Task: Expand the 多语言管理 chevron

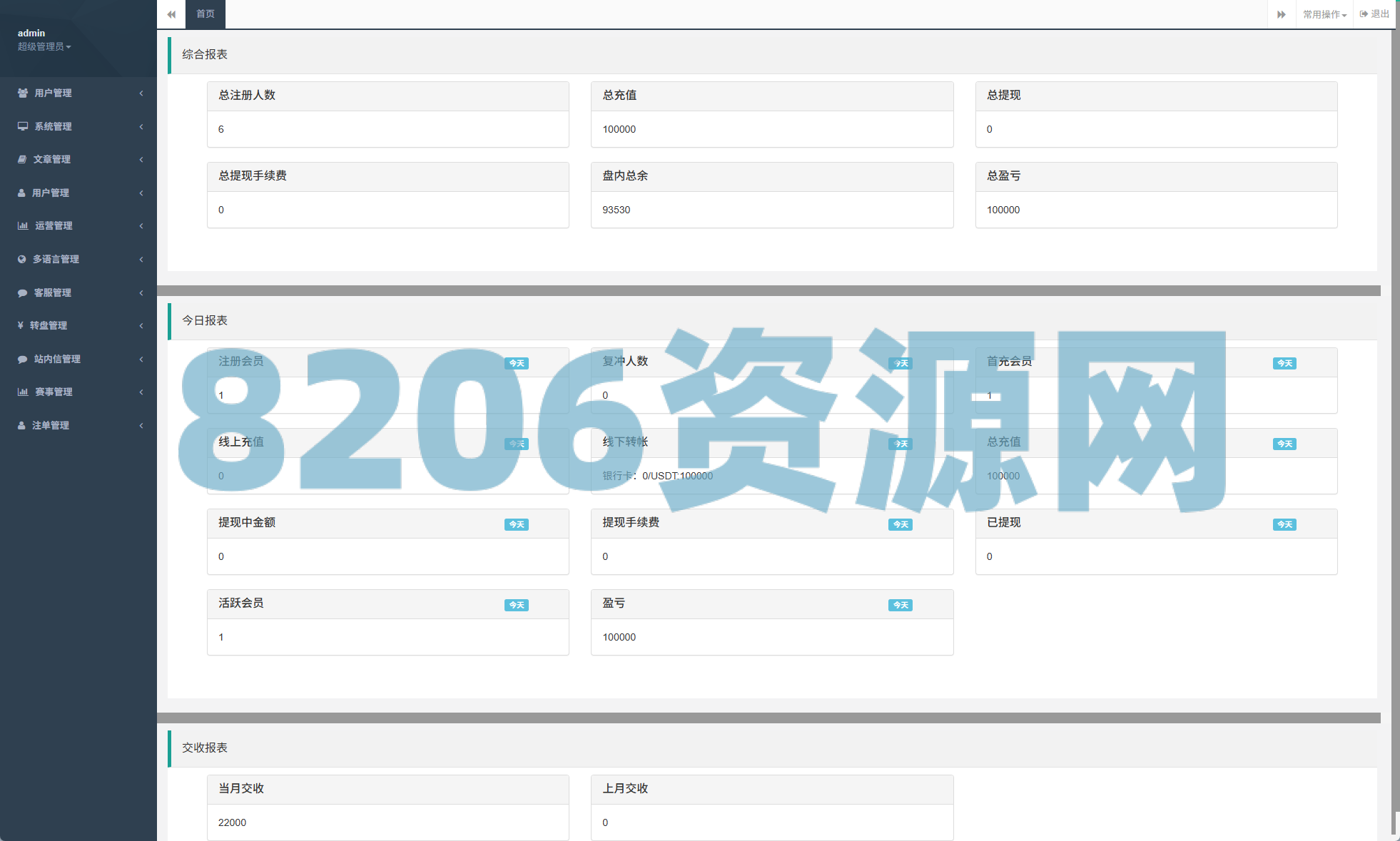Action: 141,259
